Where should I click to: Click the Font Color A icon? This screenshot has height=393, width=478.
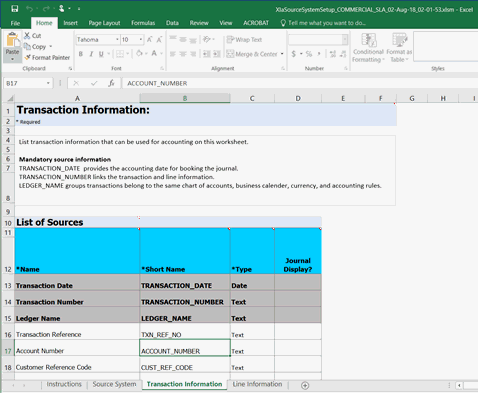pos(154,53)
